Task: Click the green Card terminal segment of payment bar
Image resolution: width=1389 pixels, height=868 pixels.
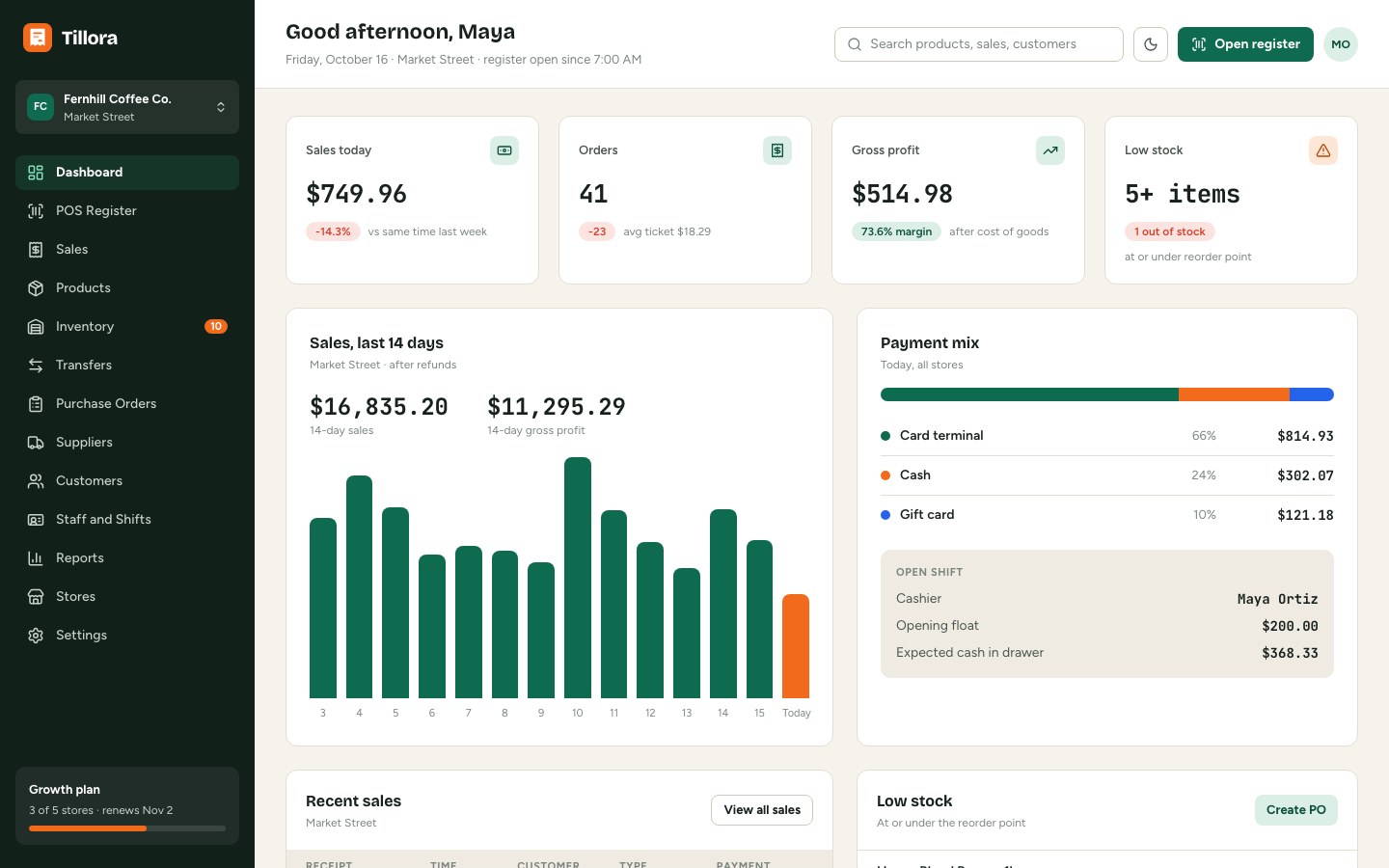Action: click(x=1029, y=394)
